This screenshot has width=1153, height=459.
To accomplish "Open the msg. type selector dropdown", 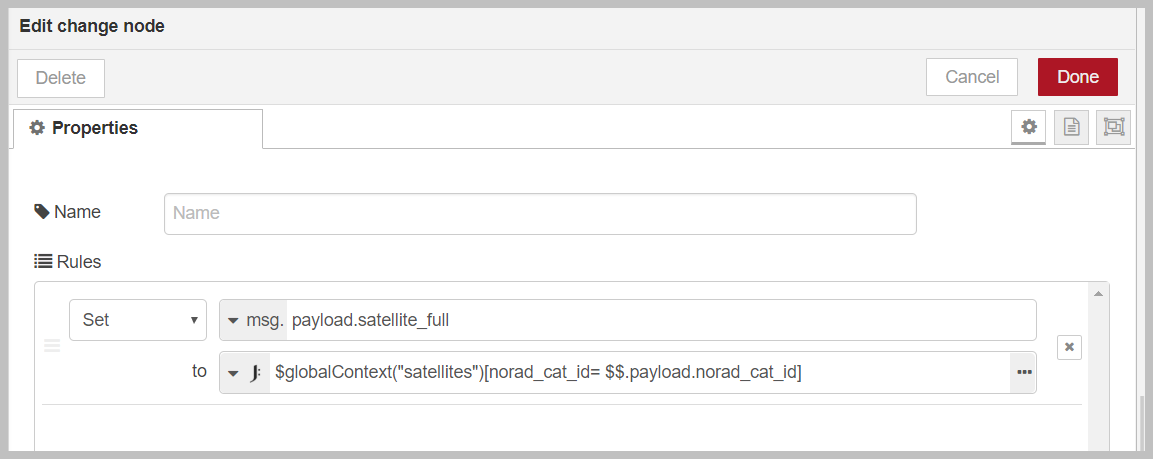I will (x=254, y=320).
